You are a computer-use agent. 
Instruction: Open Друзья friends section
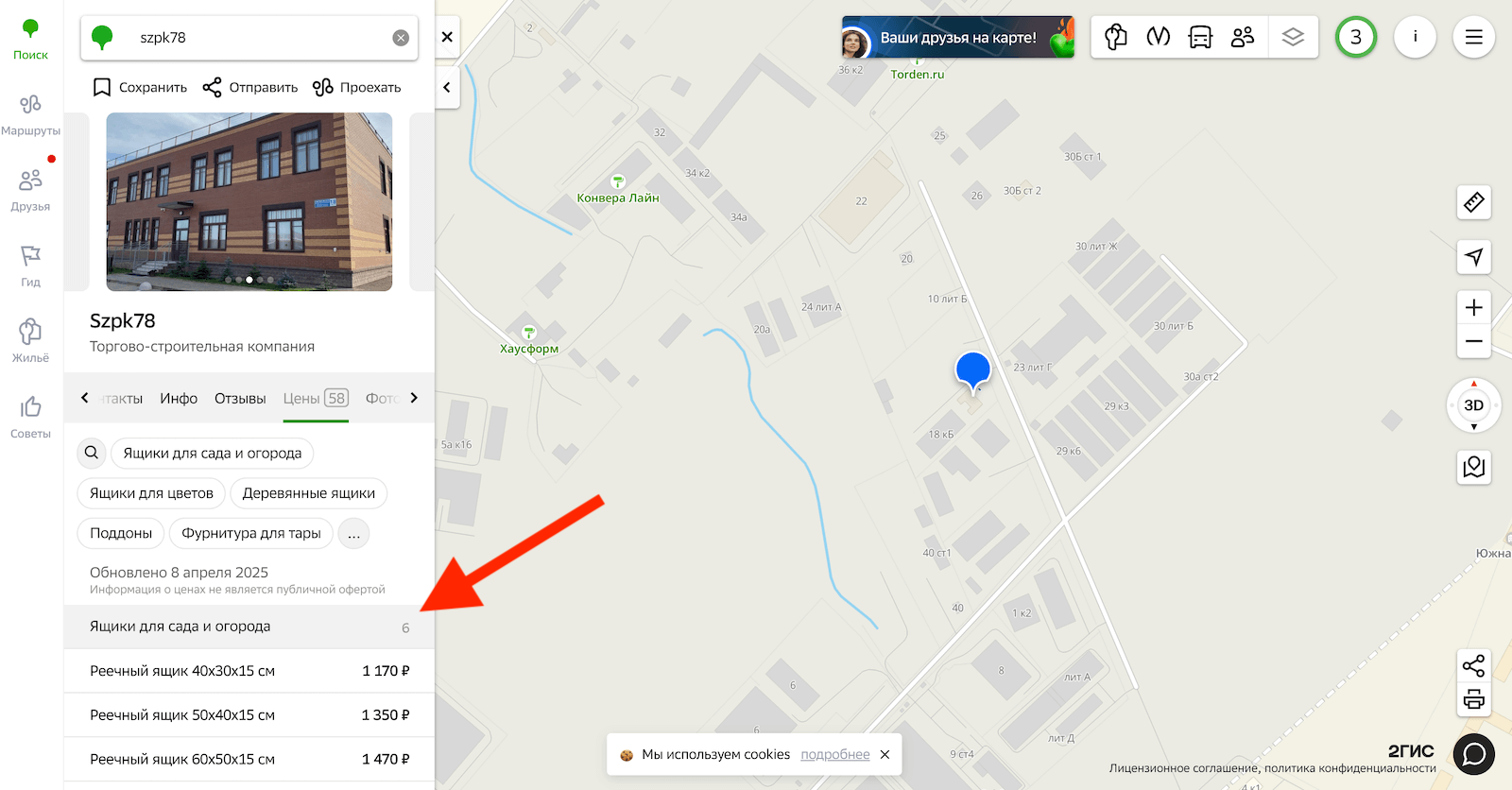click(30, 191)
